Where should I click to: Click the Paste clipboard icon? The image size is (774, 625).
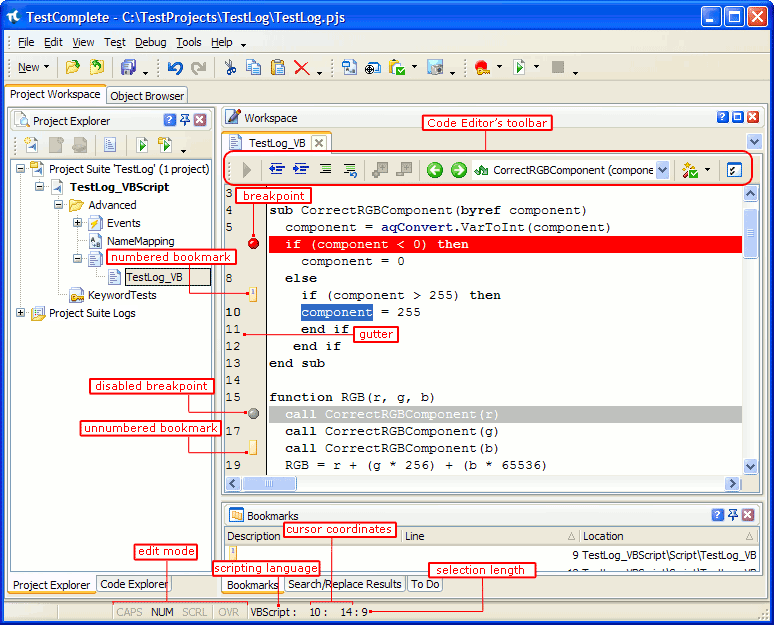click(278, 67)
